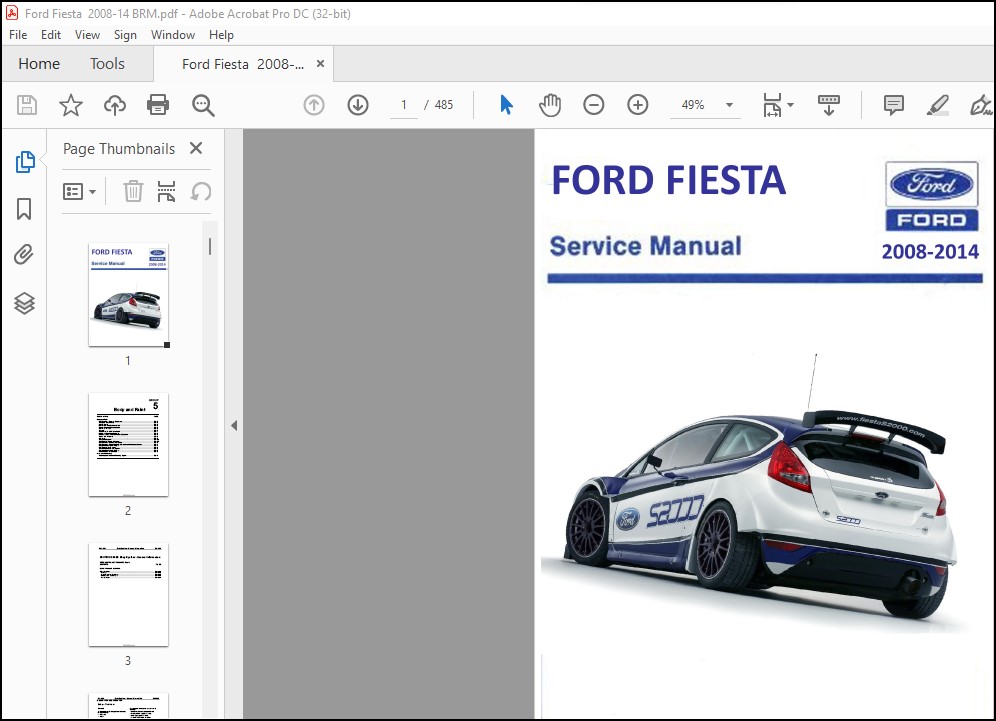Go to previous page arrow

coord(314,105)
